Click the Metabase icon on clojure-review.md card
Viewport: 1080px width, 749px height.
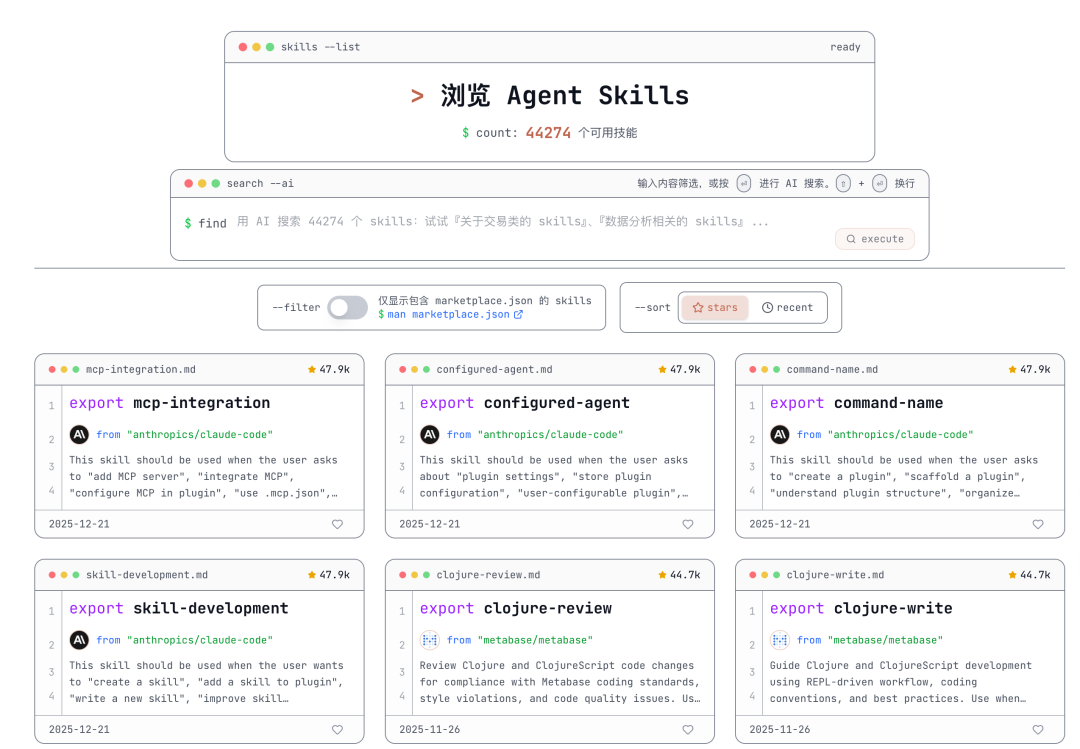point(429,640)
